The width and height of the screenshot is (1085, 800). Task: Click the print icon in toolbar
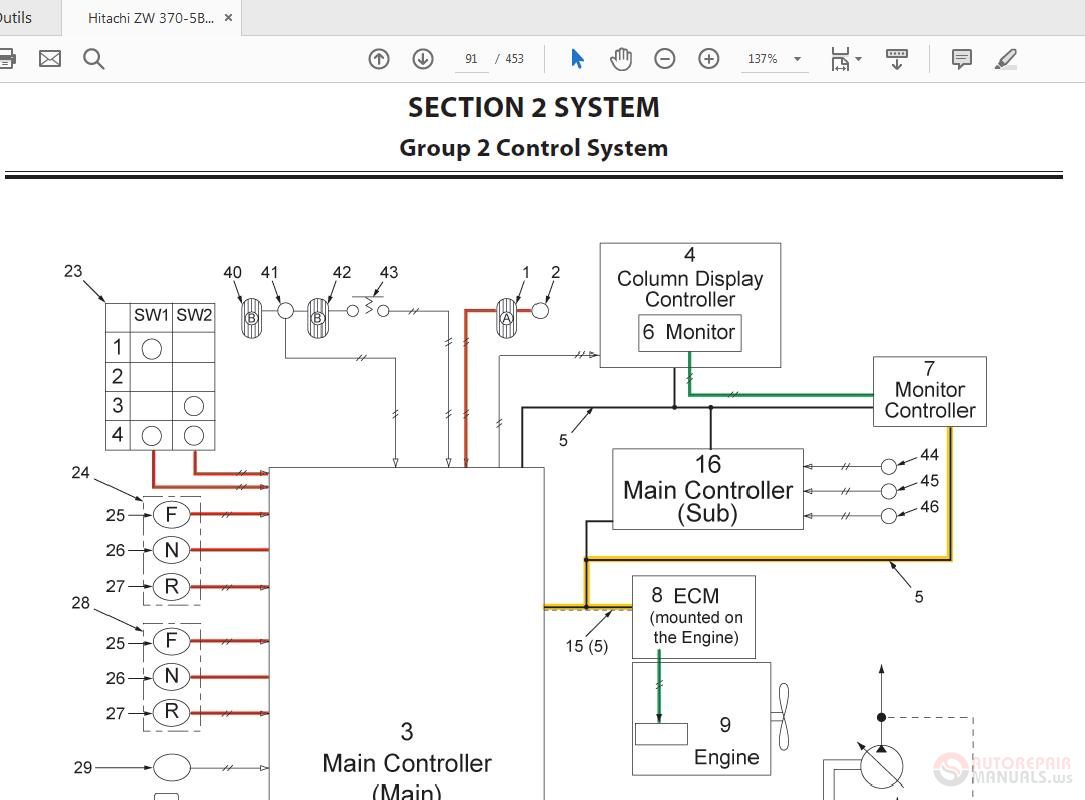6,59
